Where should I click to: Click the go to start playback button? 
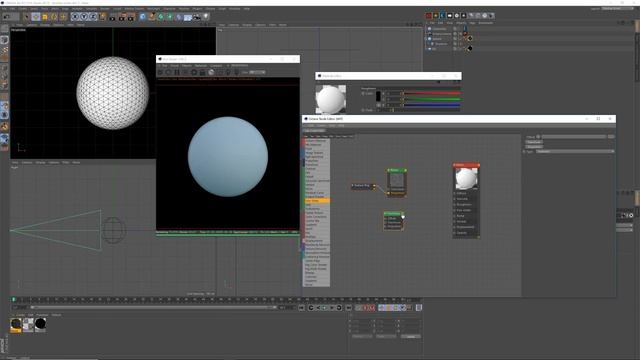[x=302, y=308]
